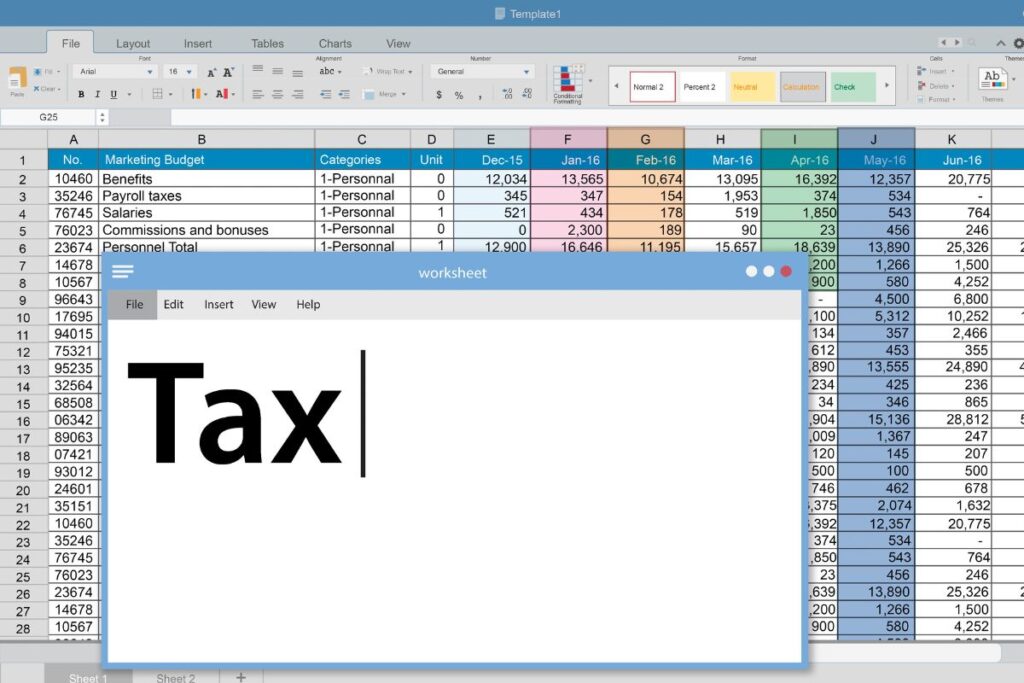Click the formula bar input
1024x683 pixels.
click(x=597, y=118)
